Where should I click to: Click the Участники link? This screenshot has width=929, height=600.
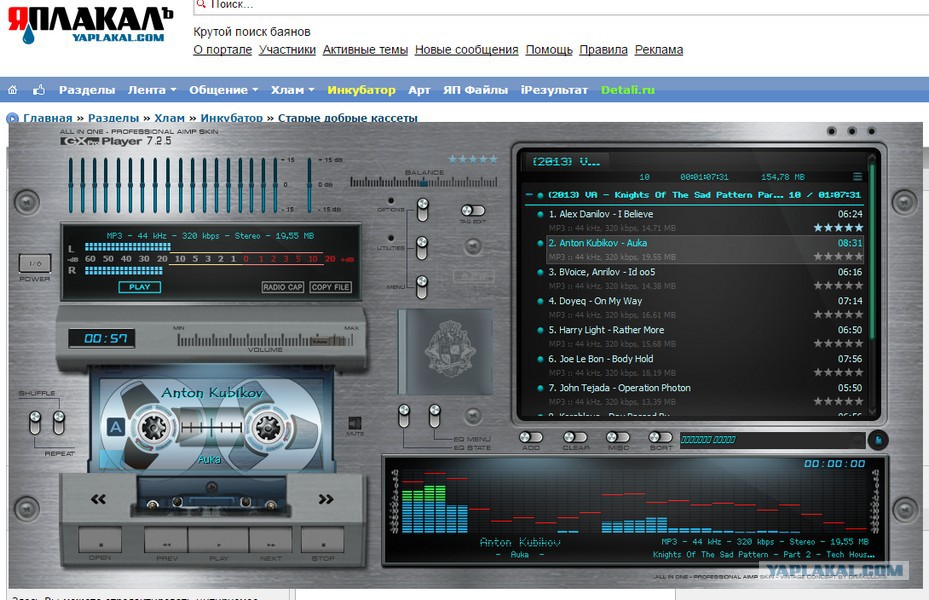287,50
